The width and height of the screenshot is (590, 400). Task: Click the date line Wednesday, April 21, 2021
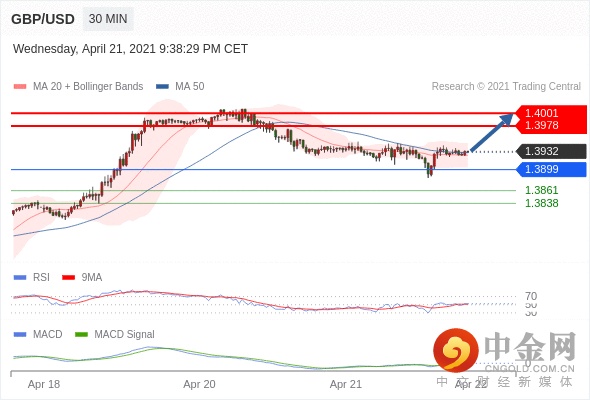130,49
